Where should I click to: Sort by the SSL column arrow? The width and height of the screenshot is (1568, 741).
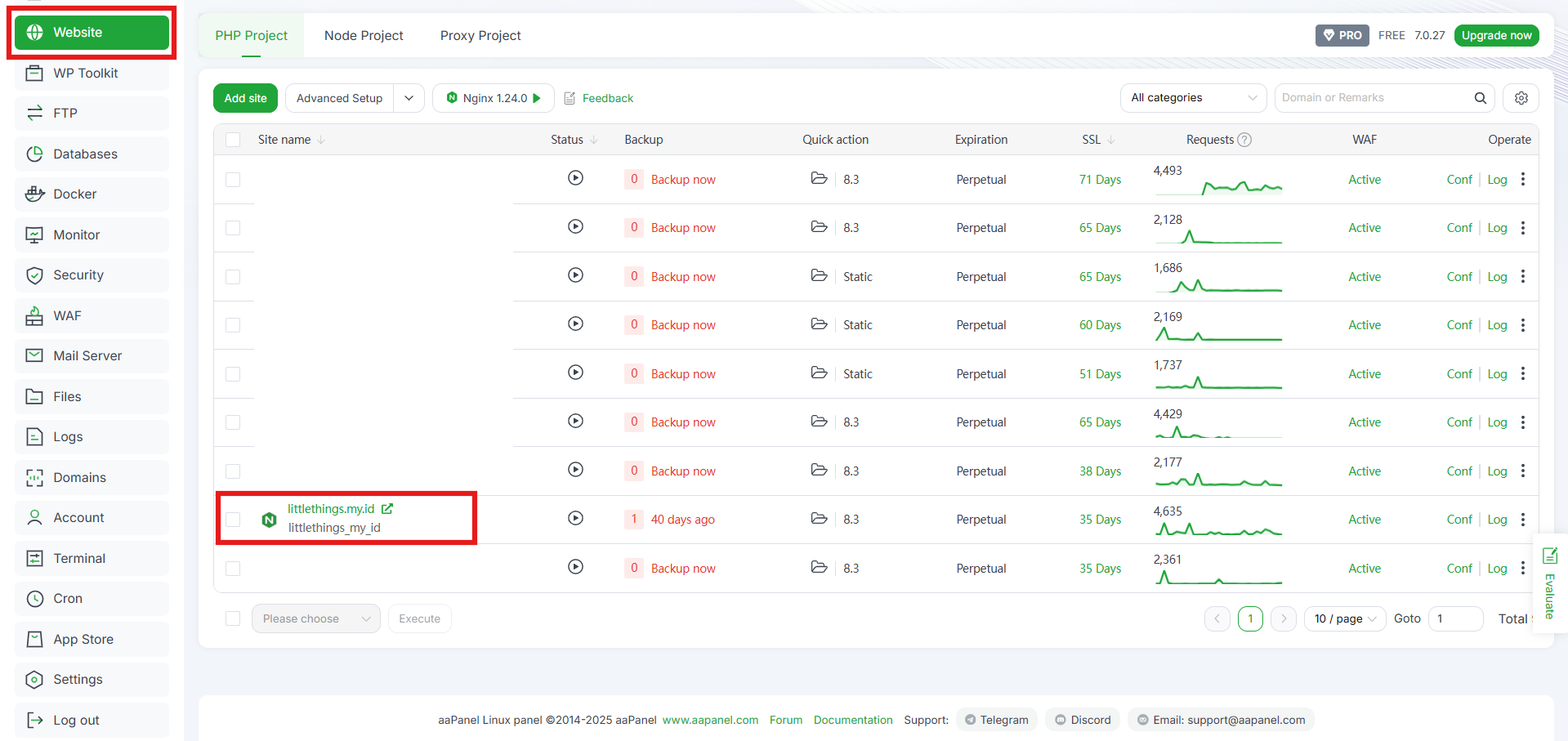point(1111,140)
